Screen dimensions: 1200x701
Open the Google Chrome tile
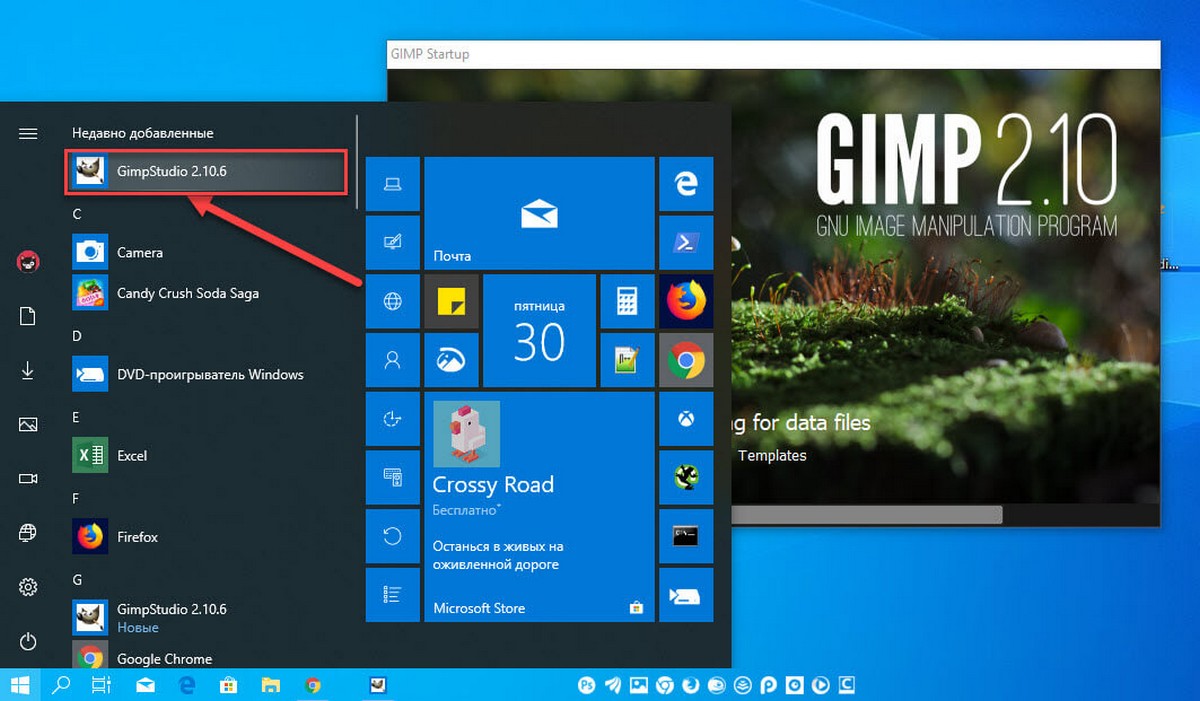click(686, 360)
